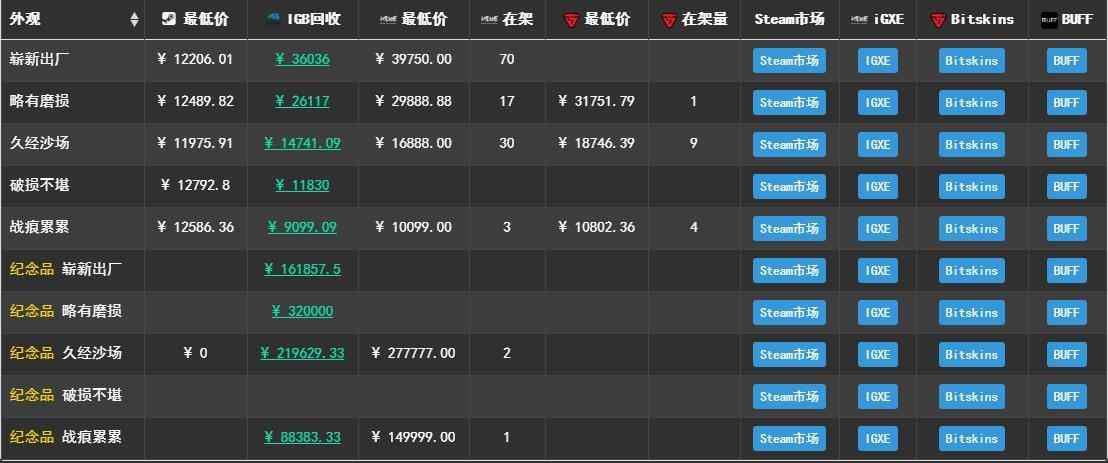This screenshot has width=1108, height=463.
Task: Open Bitskins for 纪念品 久经沙场 row
Action: (972, 354)
